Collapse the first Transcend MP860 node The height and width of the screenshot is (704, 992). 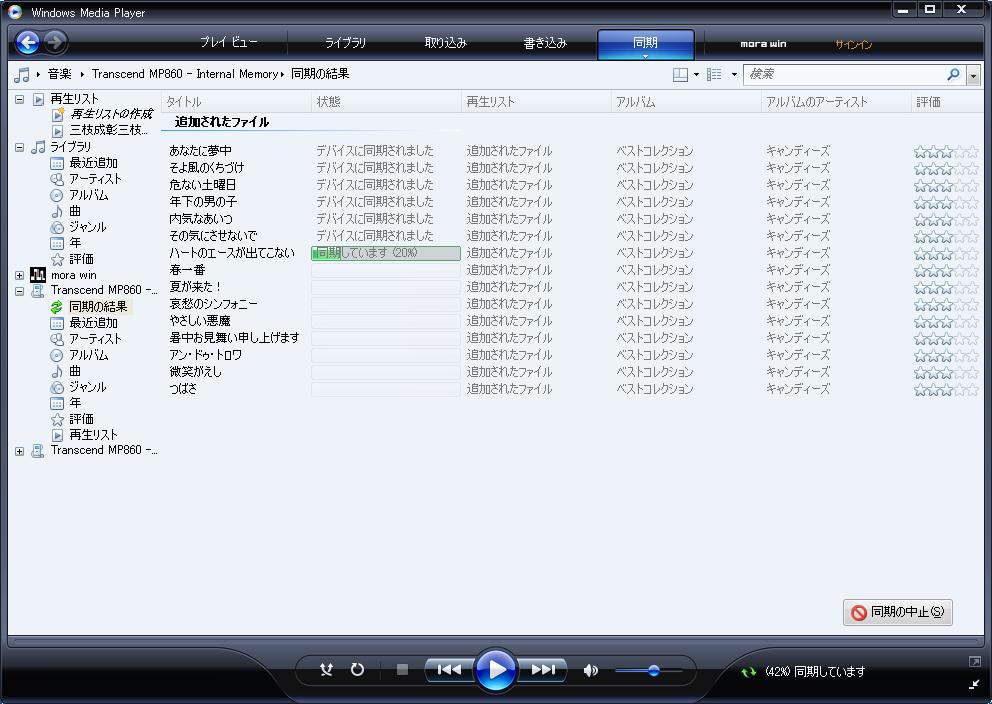click(20, 291)
